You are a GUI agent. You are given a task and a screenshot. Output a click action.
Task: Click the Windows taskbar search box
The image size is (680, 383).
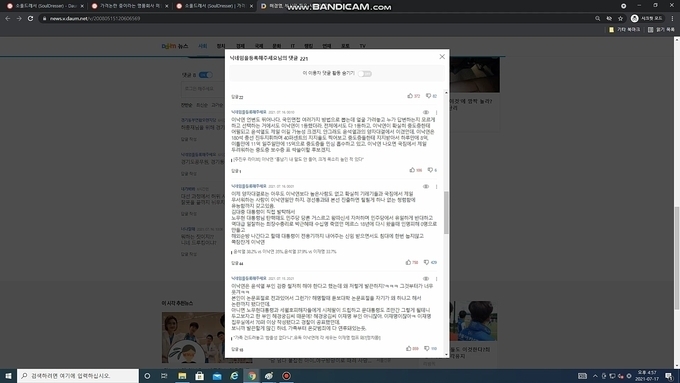point(78,376)
